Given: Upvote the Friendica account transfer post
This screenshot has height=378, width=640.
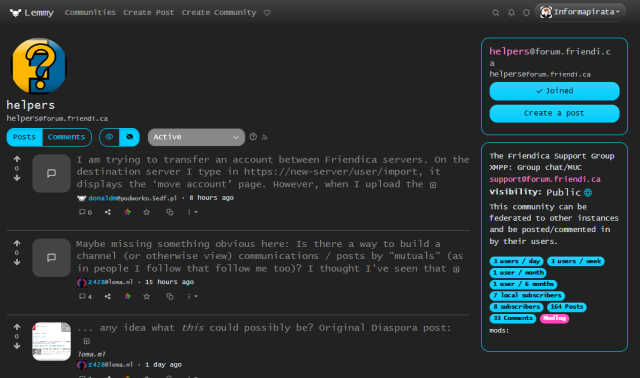Looking at the screenshot, I should pos(17,159).
